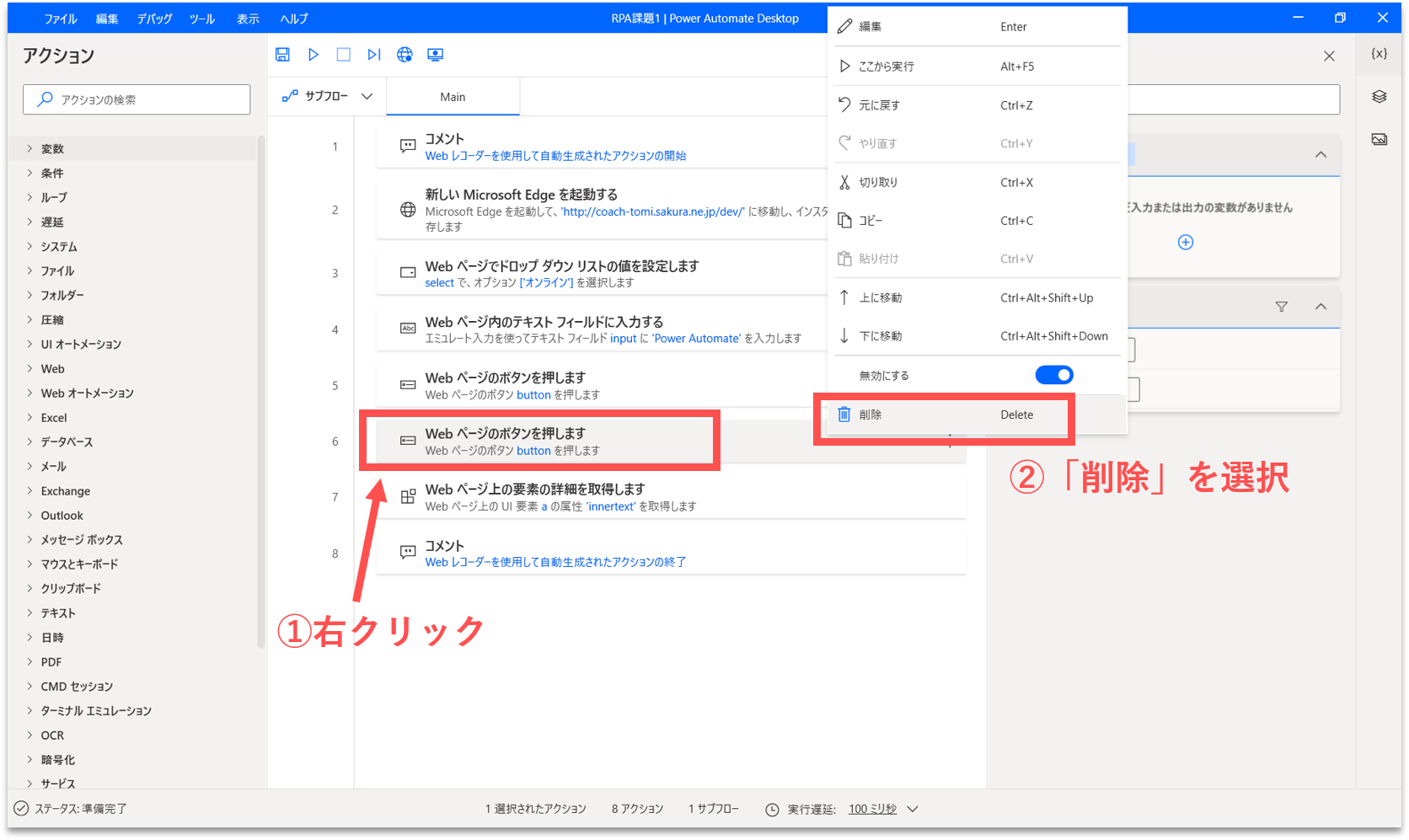
Task: Click the plus button to add variable
Action: point(1185,243)
